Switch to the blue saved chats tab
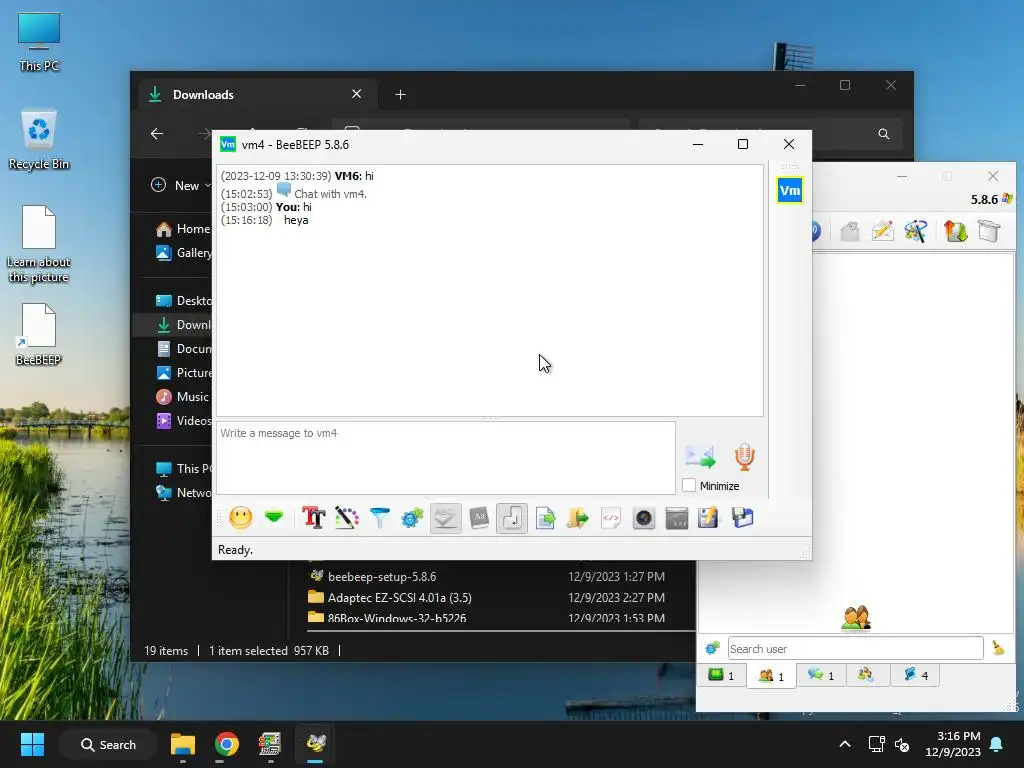The image size is (1024, 768). (916, 675)
